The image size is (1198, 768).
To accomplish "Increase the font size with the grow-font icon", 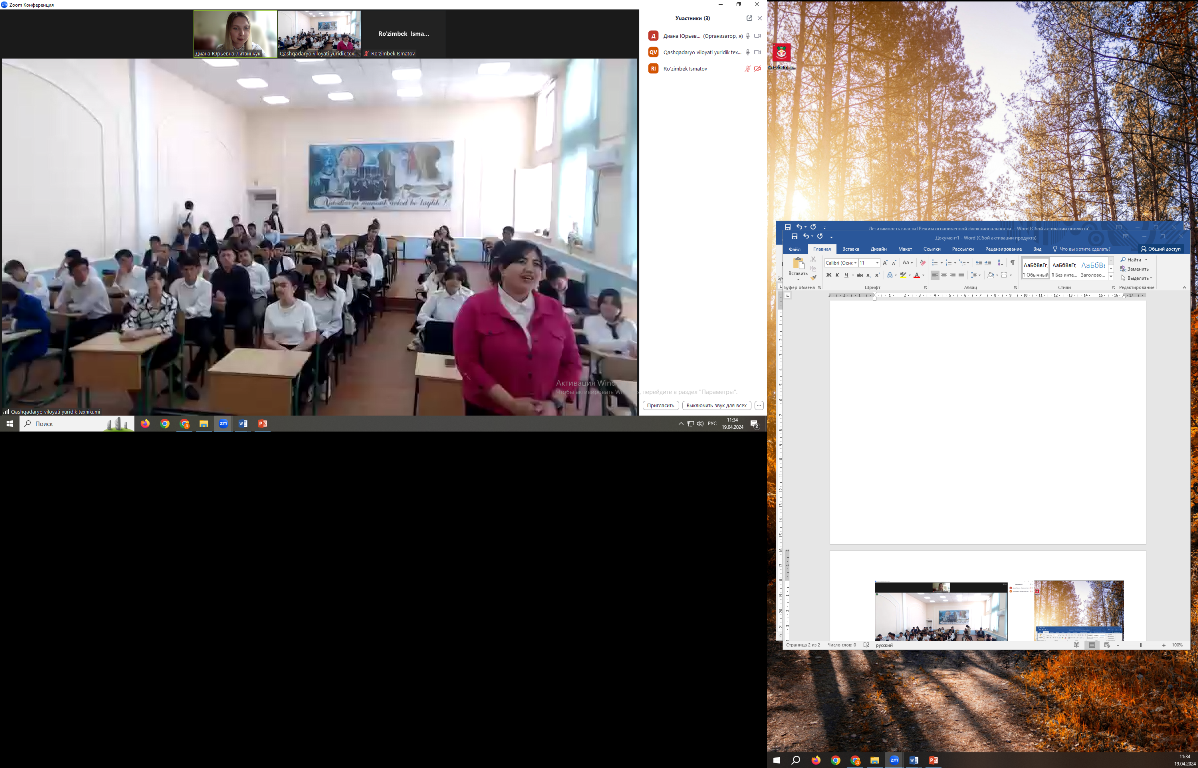I will (x=886, y=263).
